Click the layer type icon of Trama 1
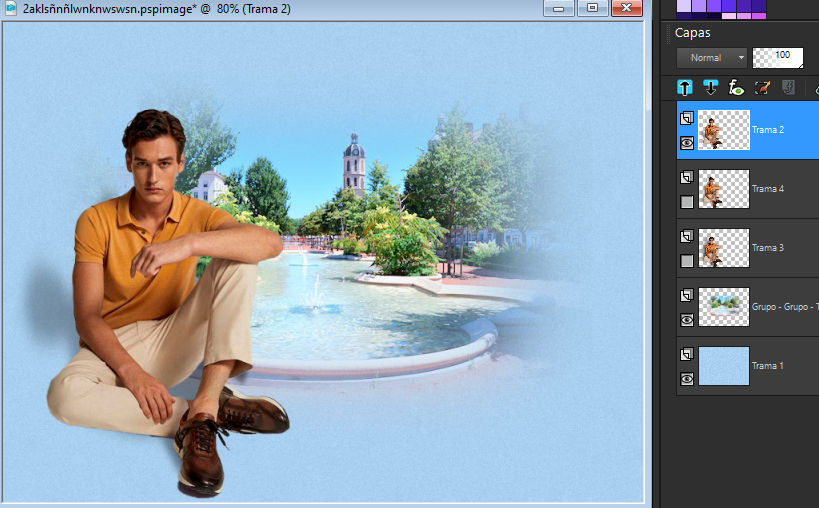819x508 pixels. point(687,355)
